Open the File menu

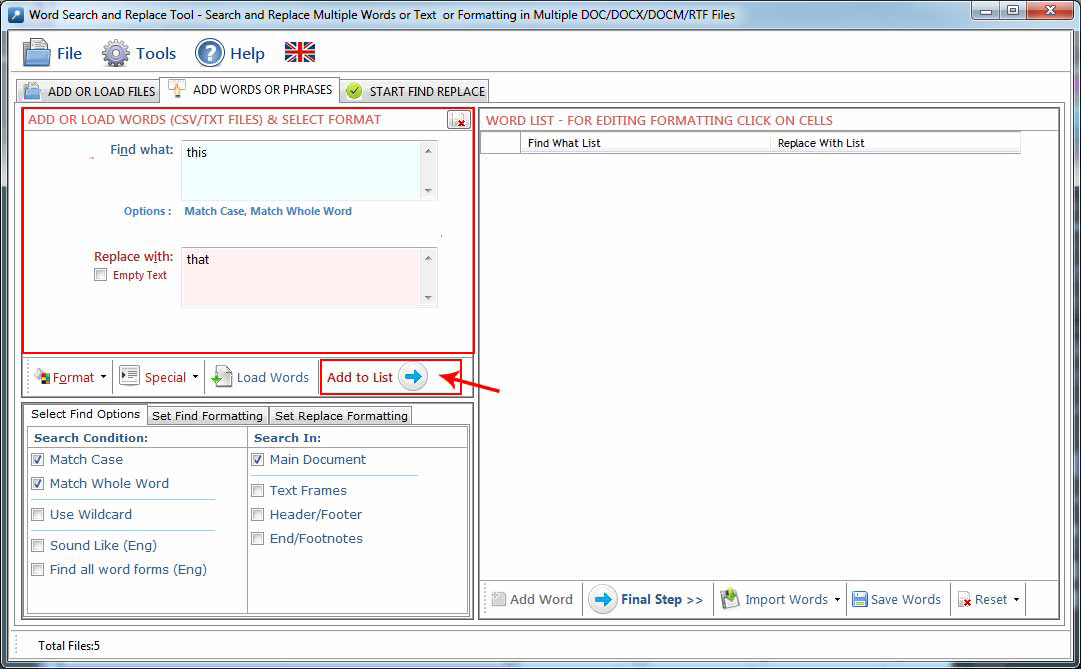click(x=52, y=53)
